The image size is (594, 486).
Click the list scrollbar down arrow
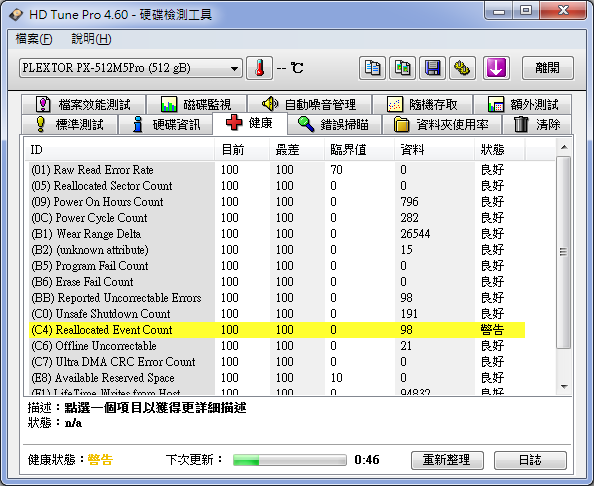(x=564, y=387)
